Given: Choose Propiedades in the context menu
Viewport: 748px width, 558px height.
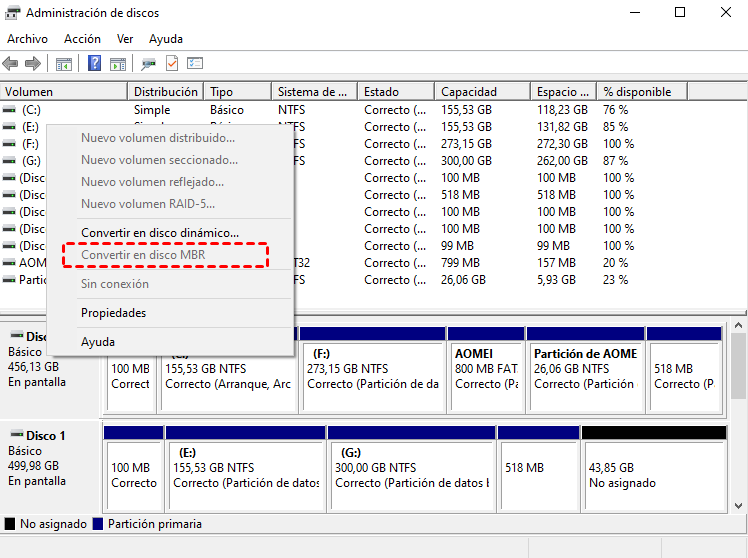Looking at the screenshot, I should (x=113, y=313).
